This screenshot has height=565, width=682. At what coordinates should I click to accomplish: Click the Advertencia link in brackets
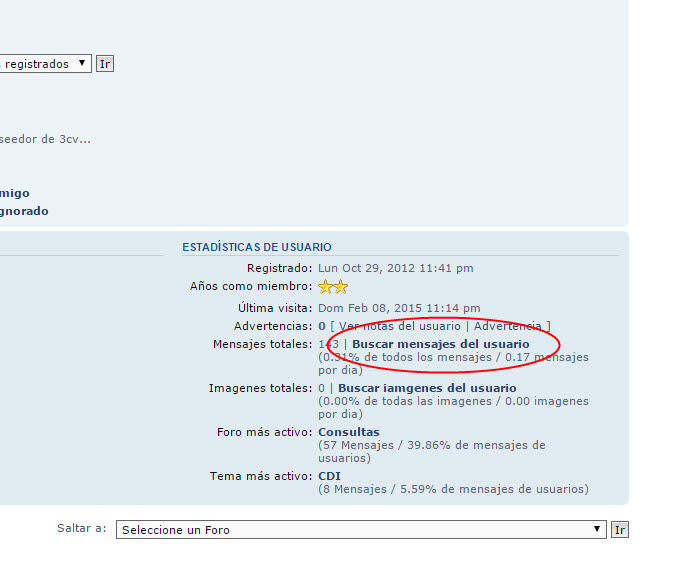tap(507, 326)
